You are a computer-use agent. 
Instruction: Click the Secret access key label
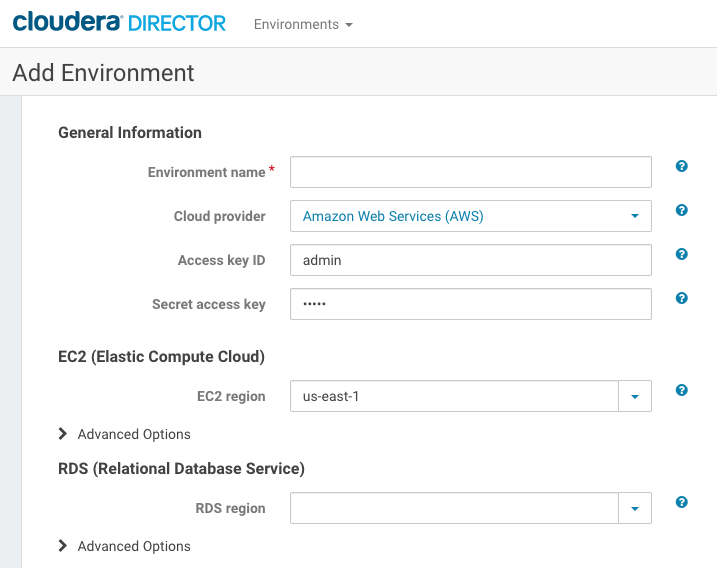pyautogui.click(x=209, y=304)
